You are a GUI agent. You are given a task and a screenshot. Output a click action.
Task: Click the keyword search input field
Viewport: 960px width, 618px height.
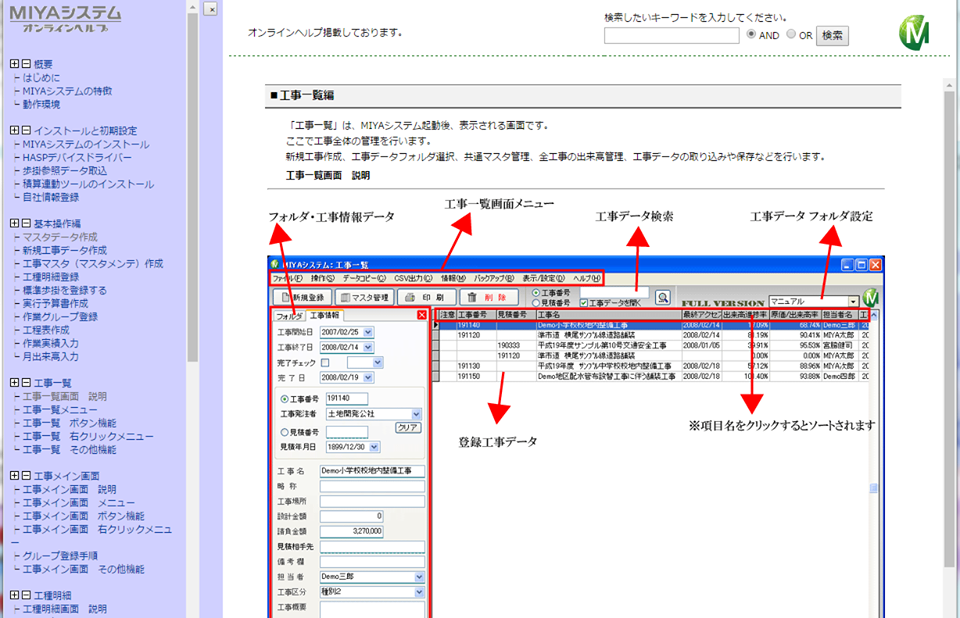(672, 36)
